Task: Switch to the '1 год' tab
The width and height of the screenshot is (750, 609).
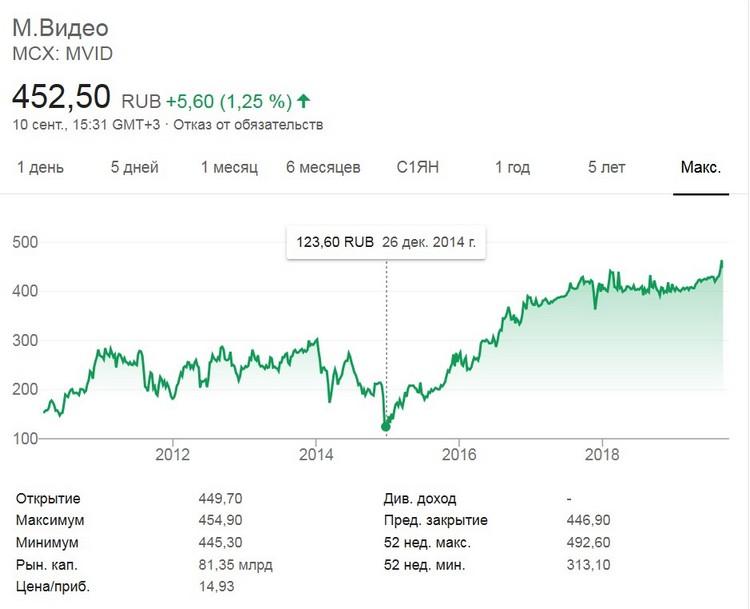Action: coord(512,167)
